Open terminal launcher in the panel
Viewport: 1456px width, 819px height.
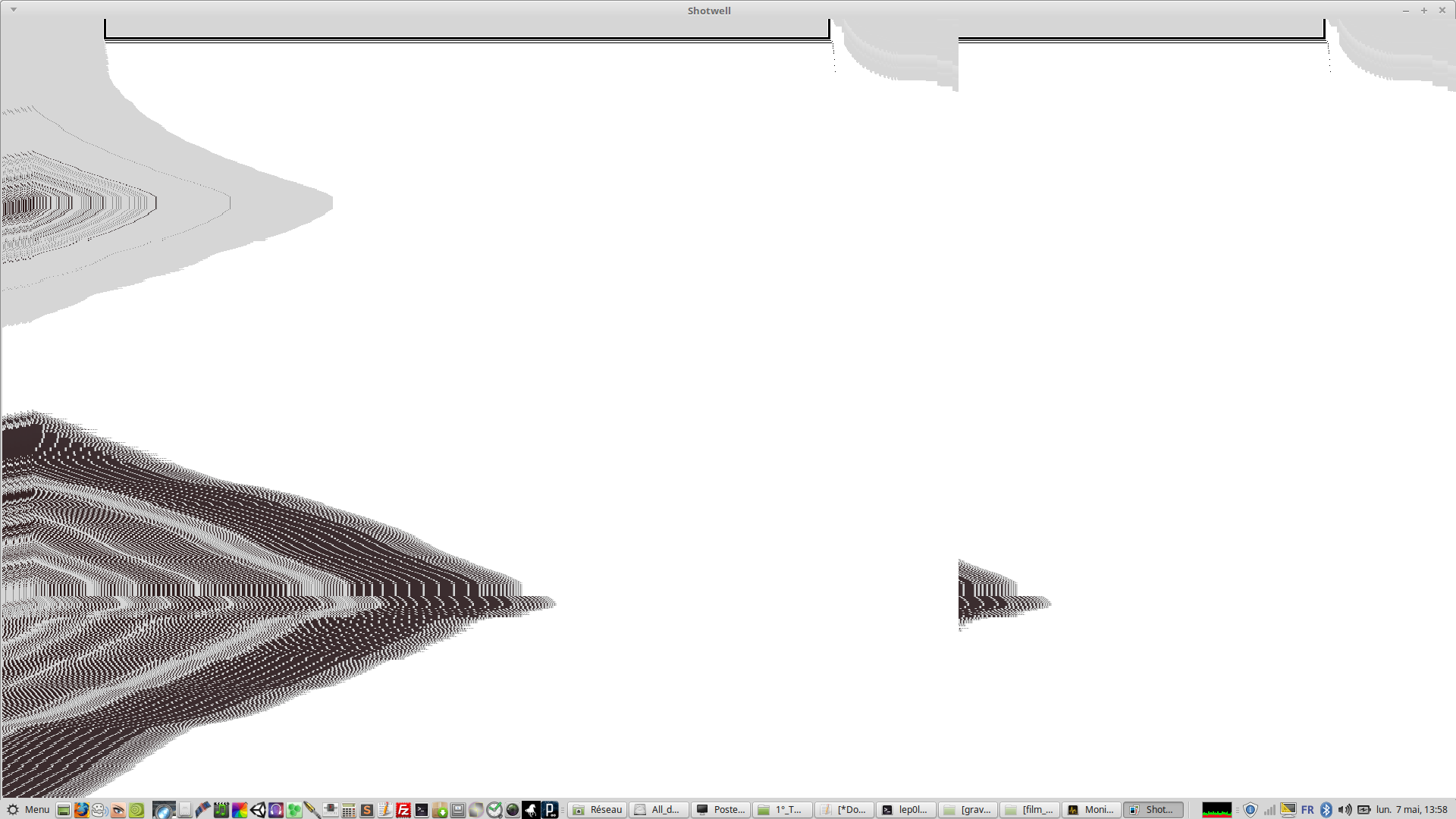(x=422, y=810)
